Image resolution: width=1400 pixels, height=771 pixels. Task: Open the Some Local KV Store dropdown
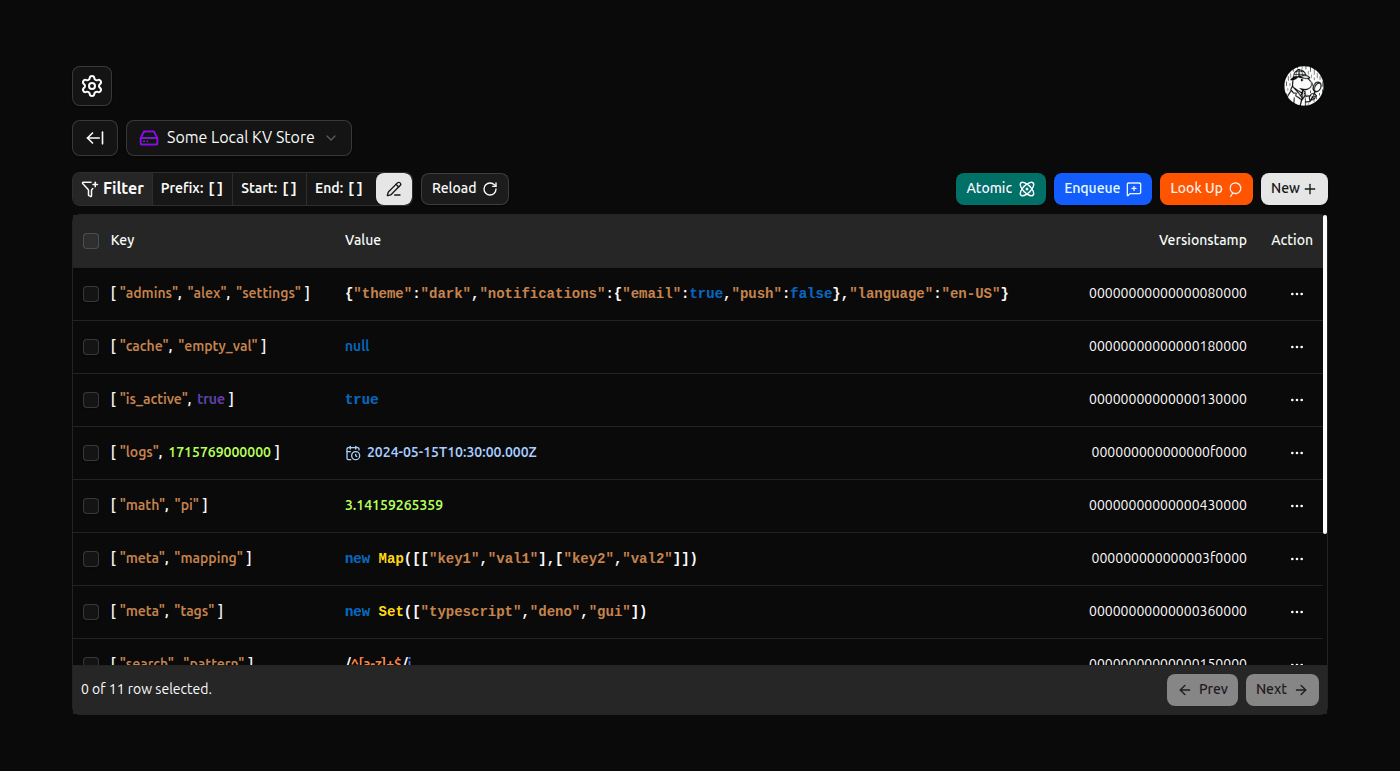point(239,137)
